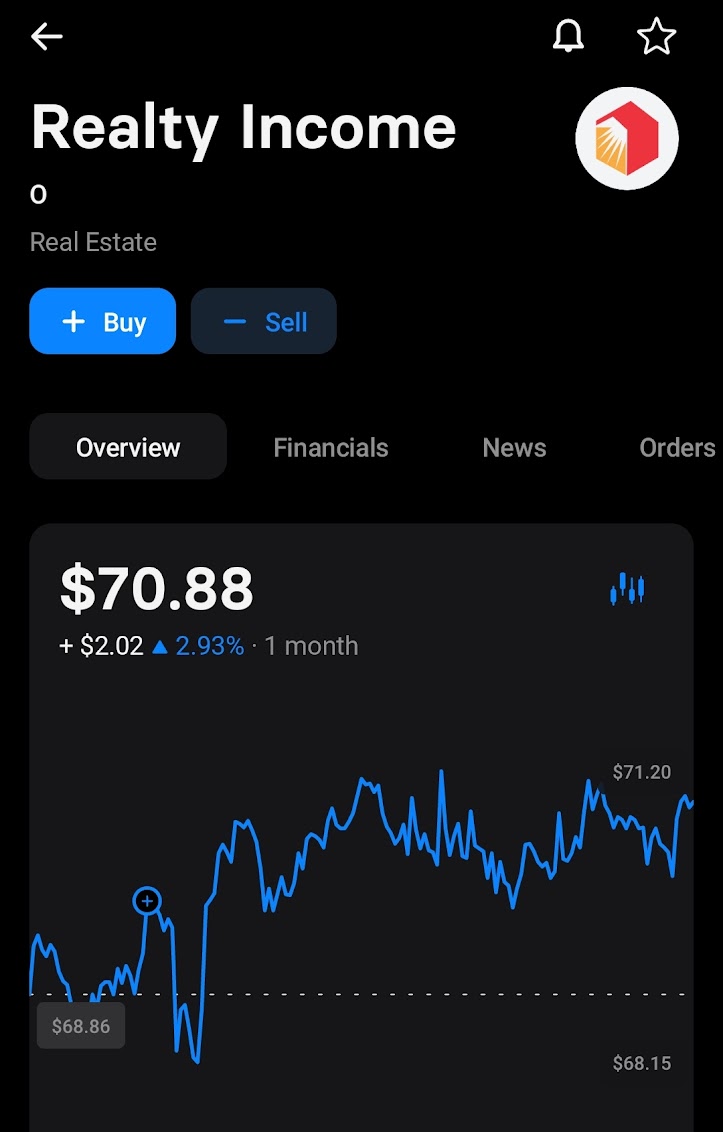The image size is (723, 1132).
Task: Select the Overview tab
Action: pos(128,447)
